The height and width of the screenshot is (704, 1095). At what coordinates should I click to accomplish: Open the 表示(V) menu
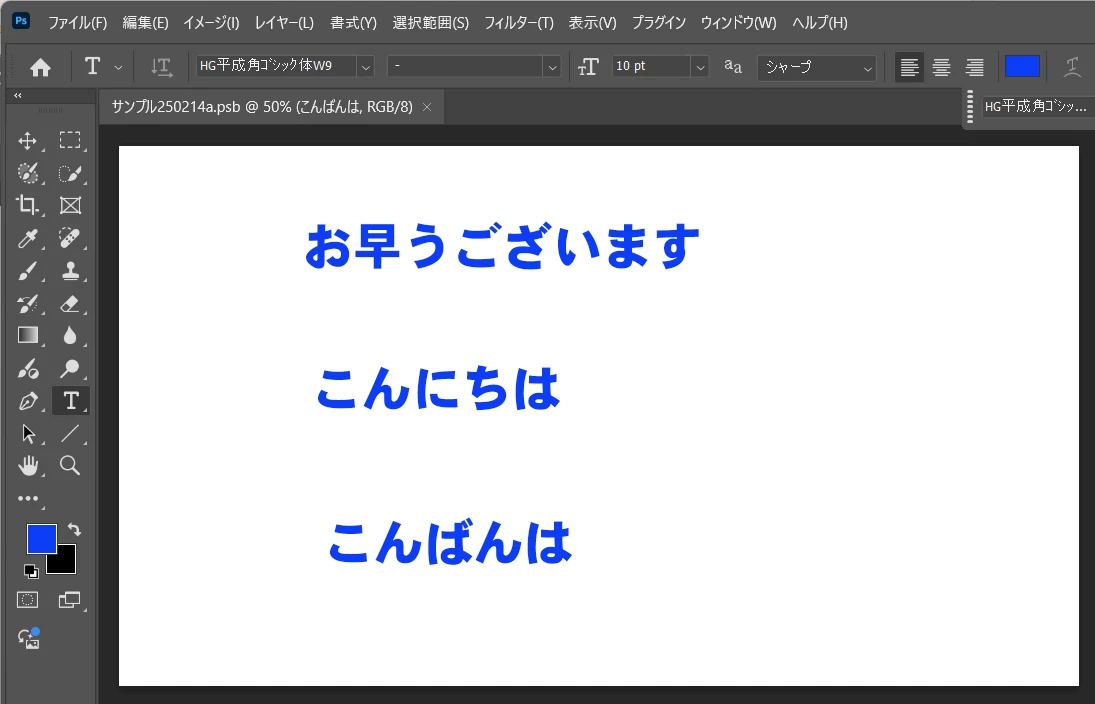point(592,23)
